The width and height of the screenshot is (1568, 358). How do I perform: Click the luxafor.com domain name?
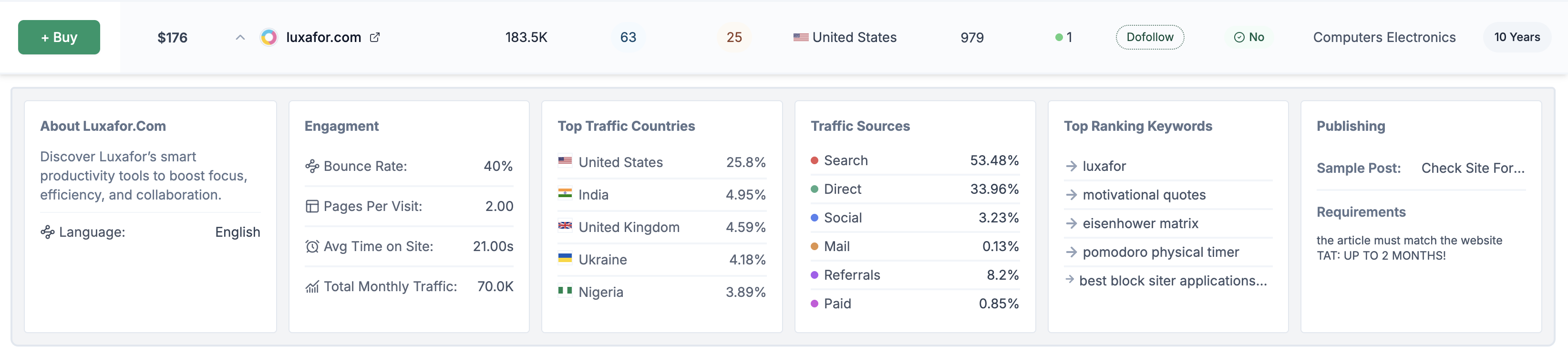click(323, 38)
